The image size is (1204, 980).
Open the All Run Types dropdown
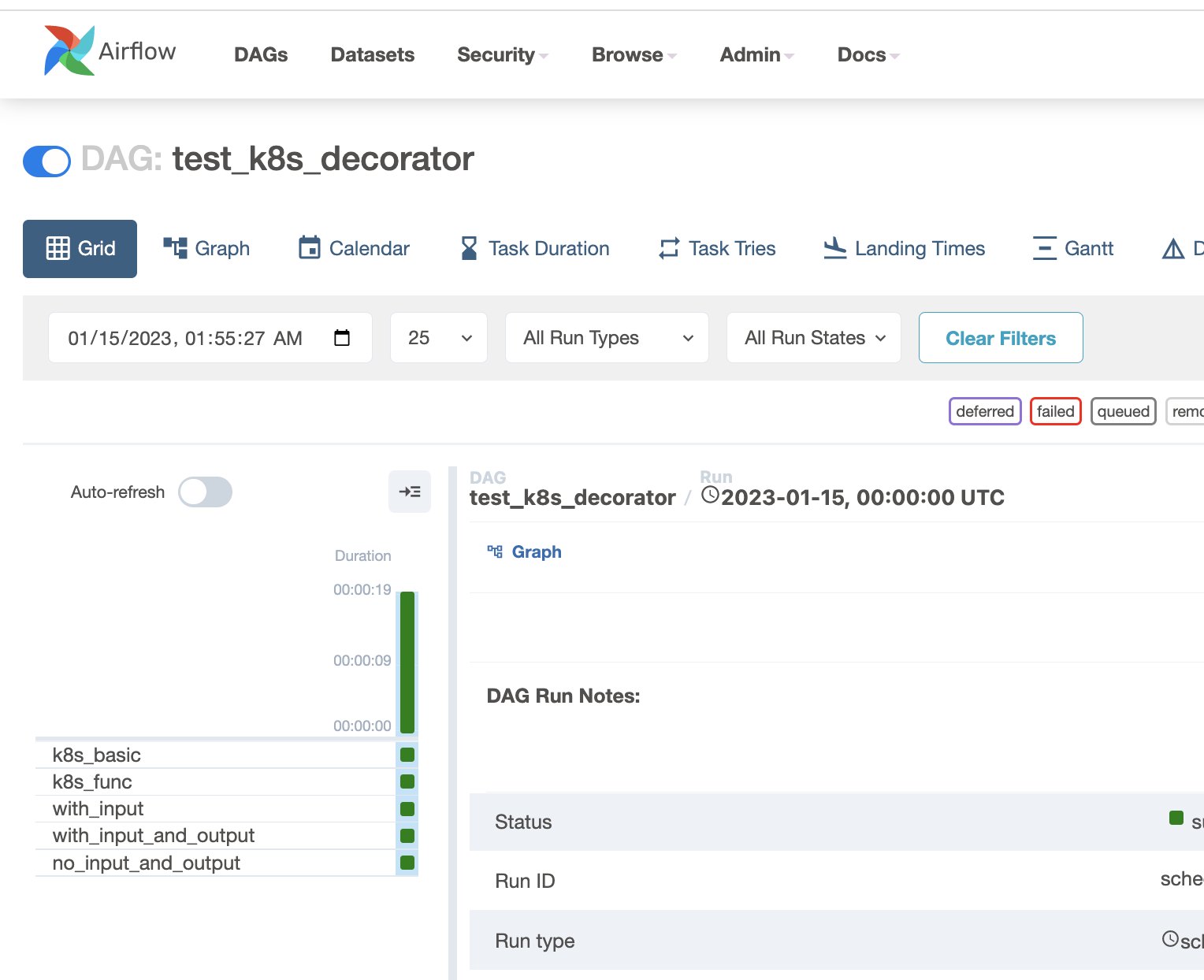coord(607,338)
